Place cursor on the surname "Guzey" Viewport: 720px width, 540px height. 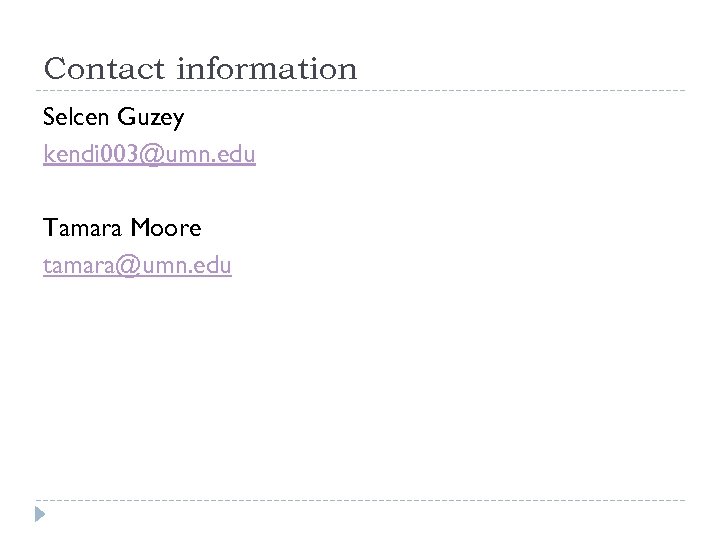point(151,118)
